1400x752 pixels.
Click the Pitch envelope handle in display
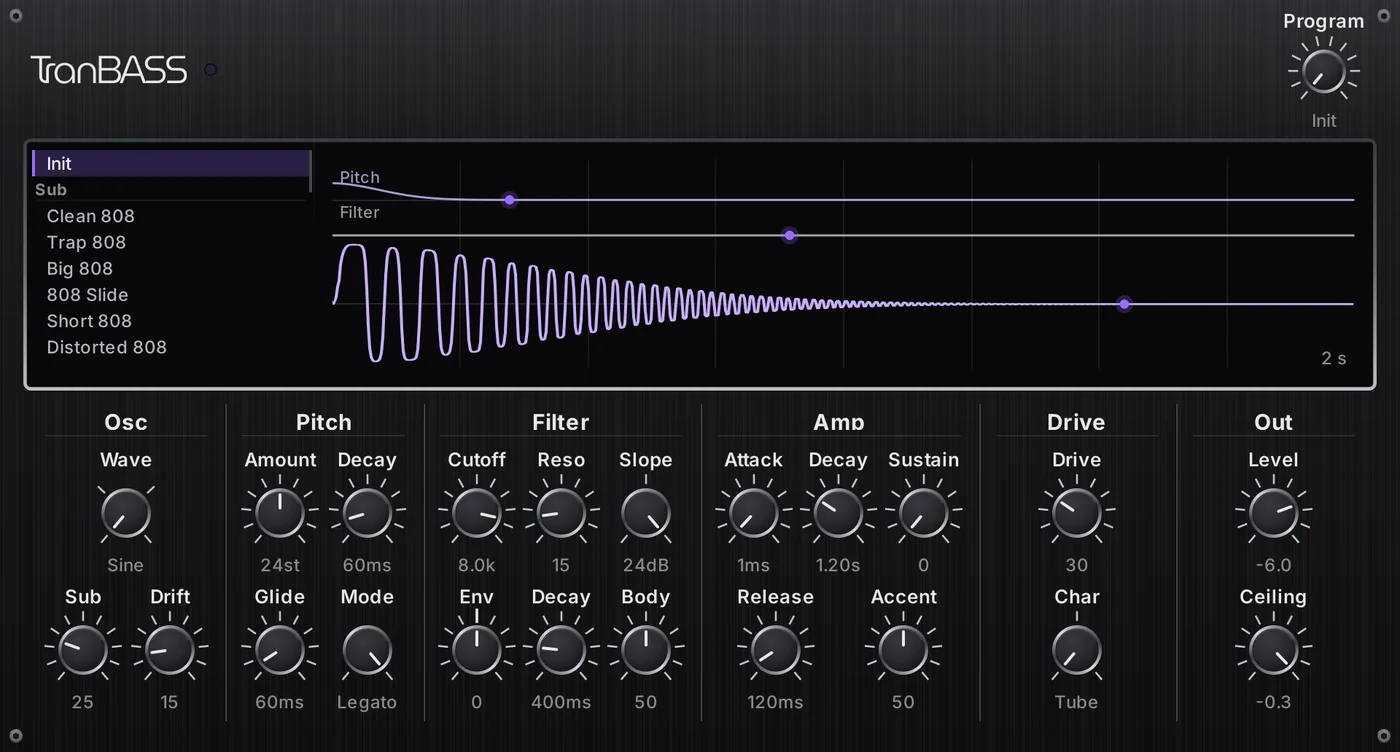point(510,200)
